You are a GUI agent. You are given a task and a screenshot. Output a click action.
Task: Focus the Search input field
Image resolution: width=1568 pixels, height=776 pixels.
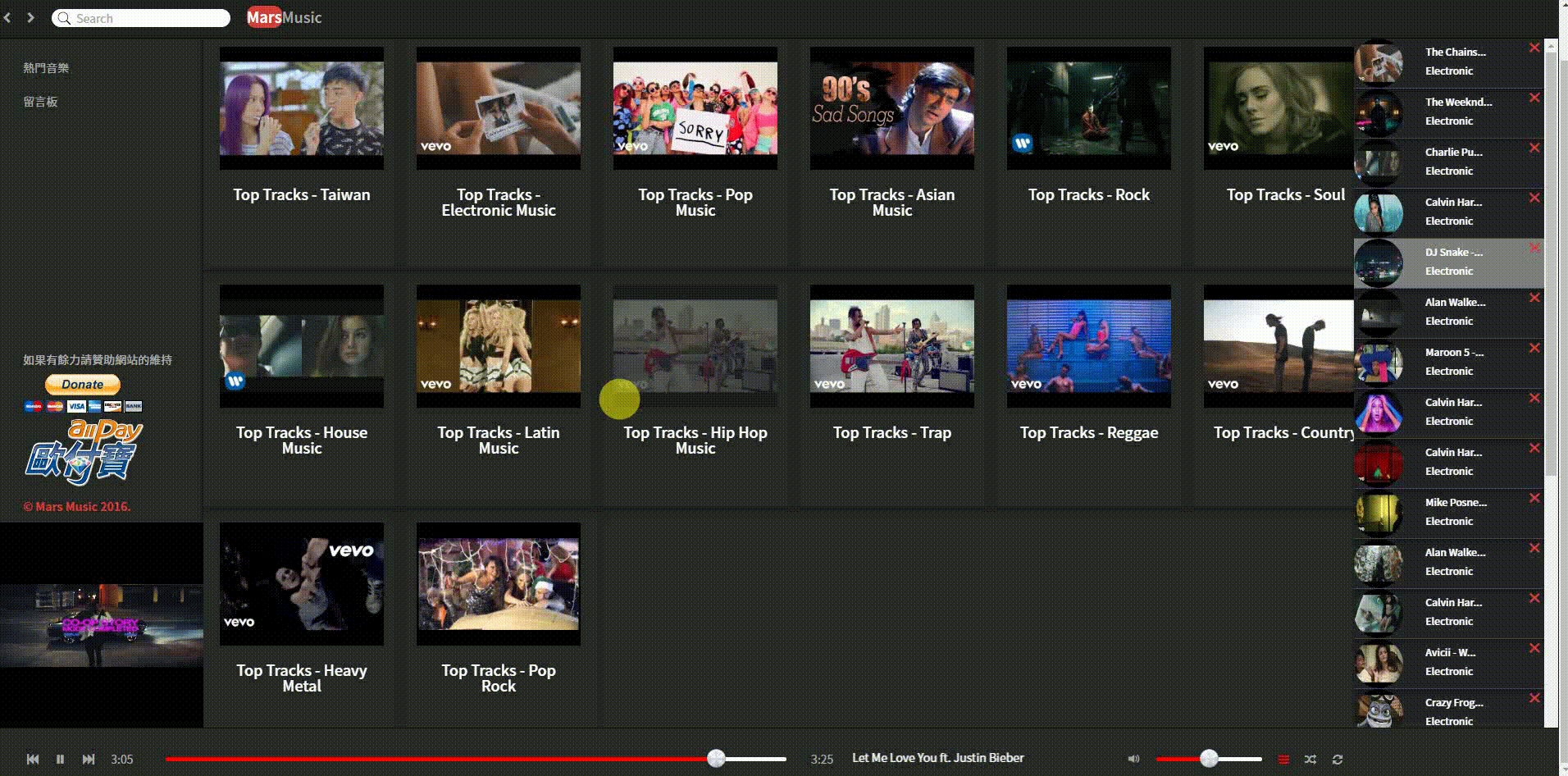[141, 18]
